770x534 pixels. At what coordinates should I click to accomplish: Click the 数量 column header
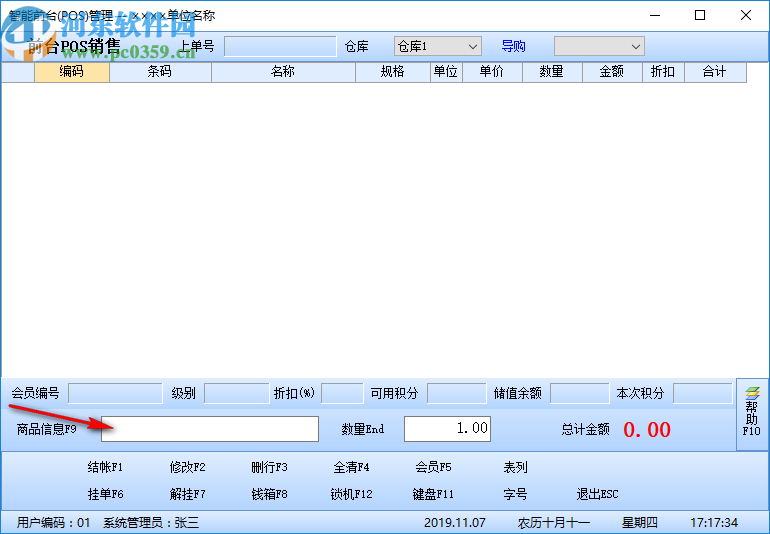[552, 72]
